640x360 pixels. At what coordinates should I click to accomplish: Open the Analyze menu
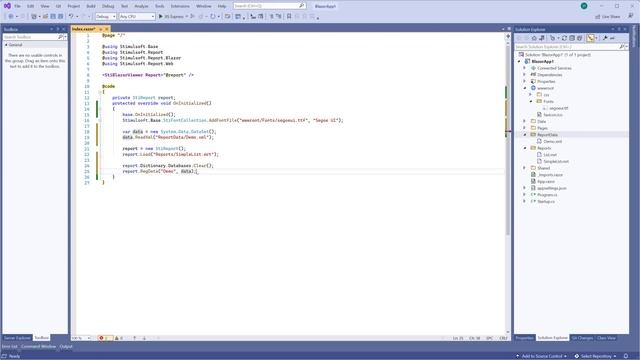[x=141, y=6]
